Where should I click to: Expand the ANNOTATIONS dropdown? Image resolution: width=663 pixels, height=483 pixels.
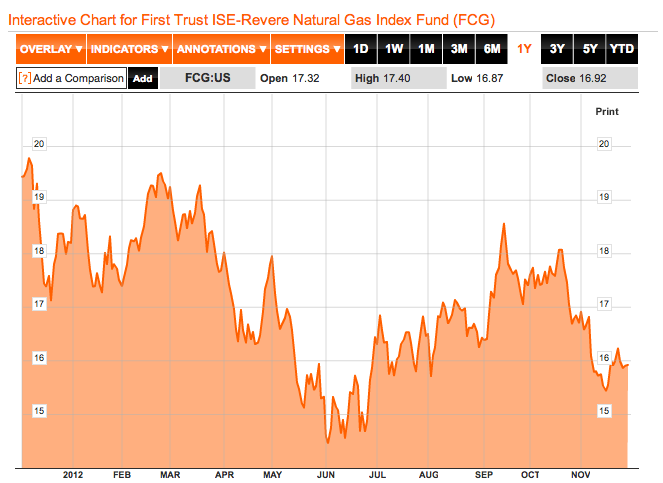coord(221,49)
